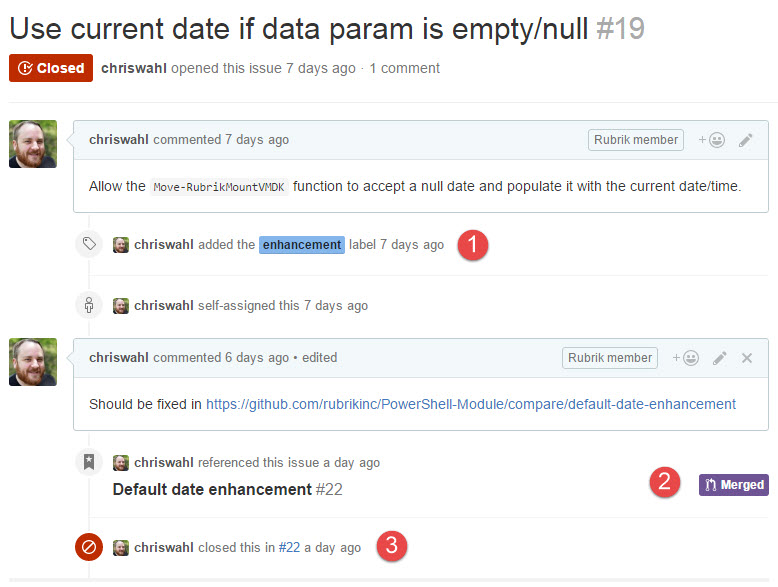
Task: Click the add reaction smiley on first comment
Action: (x=711, y=140)
